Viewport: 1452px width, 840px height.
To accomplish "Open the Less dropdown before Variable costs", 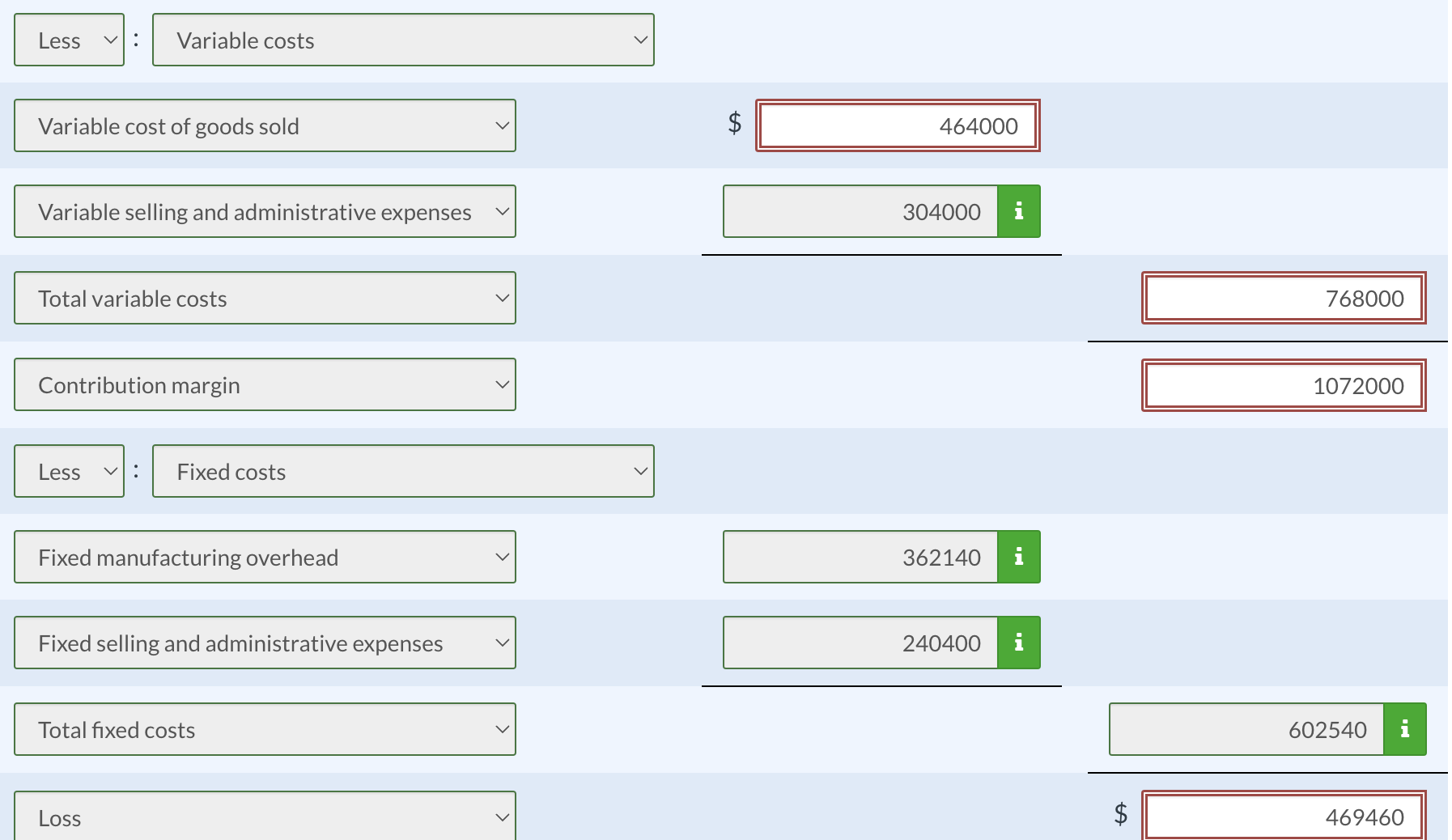I will pyautogui.click(x=70, y=40).
